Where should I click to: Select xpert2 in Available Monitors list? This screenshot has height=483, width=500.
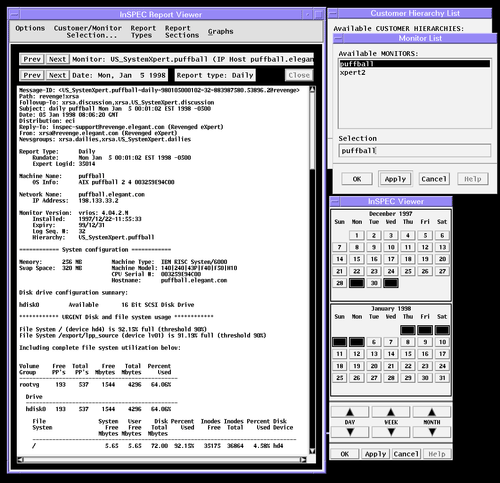(x=415, y=72)
